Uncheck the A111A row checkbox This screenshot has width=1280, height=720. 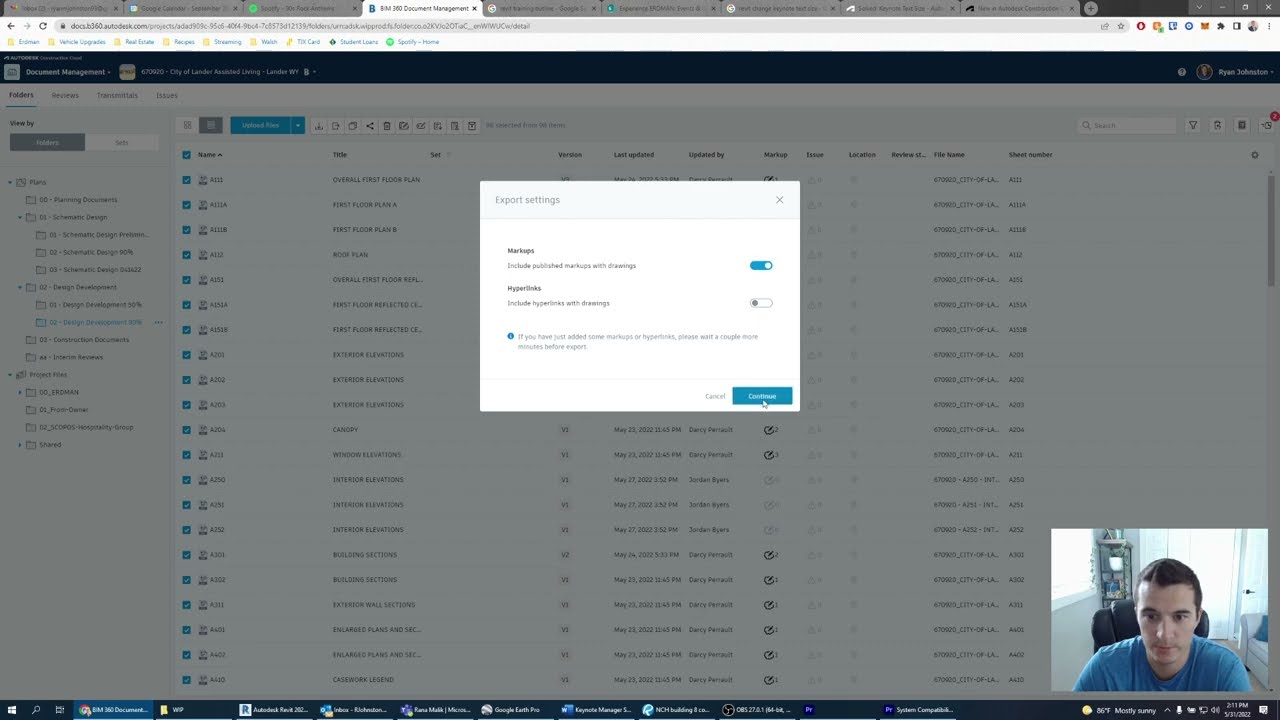[186, 205]
